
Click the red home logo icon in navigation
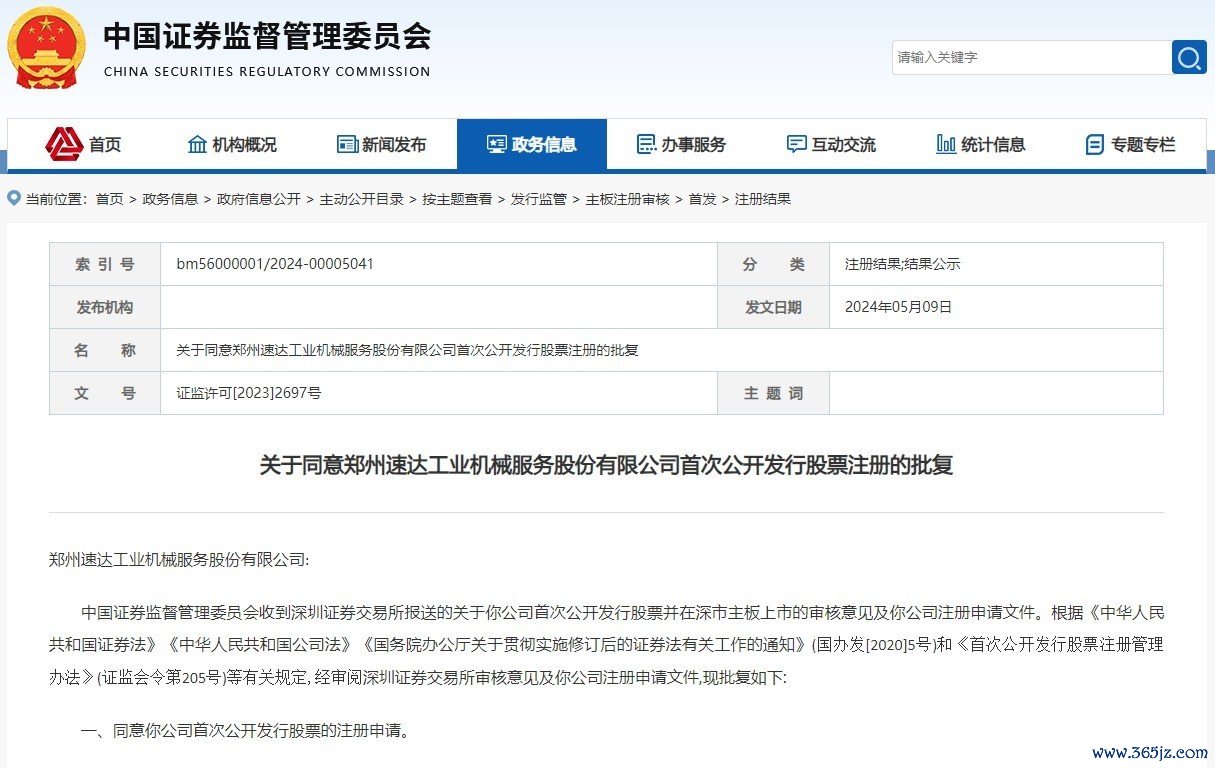[64, 144]
